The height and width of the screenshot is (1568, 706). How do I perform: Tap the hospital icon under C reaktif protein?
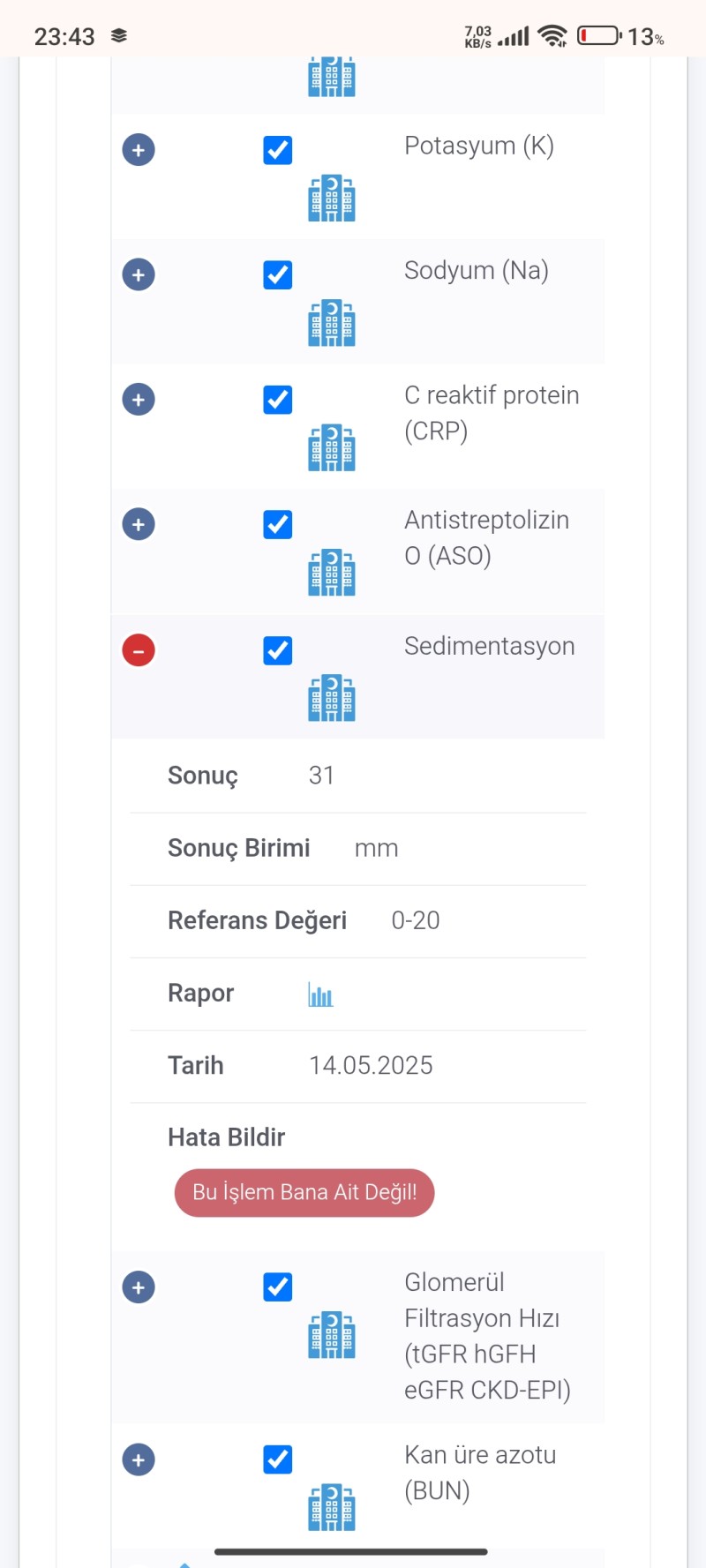[331, 448]
